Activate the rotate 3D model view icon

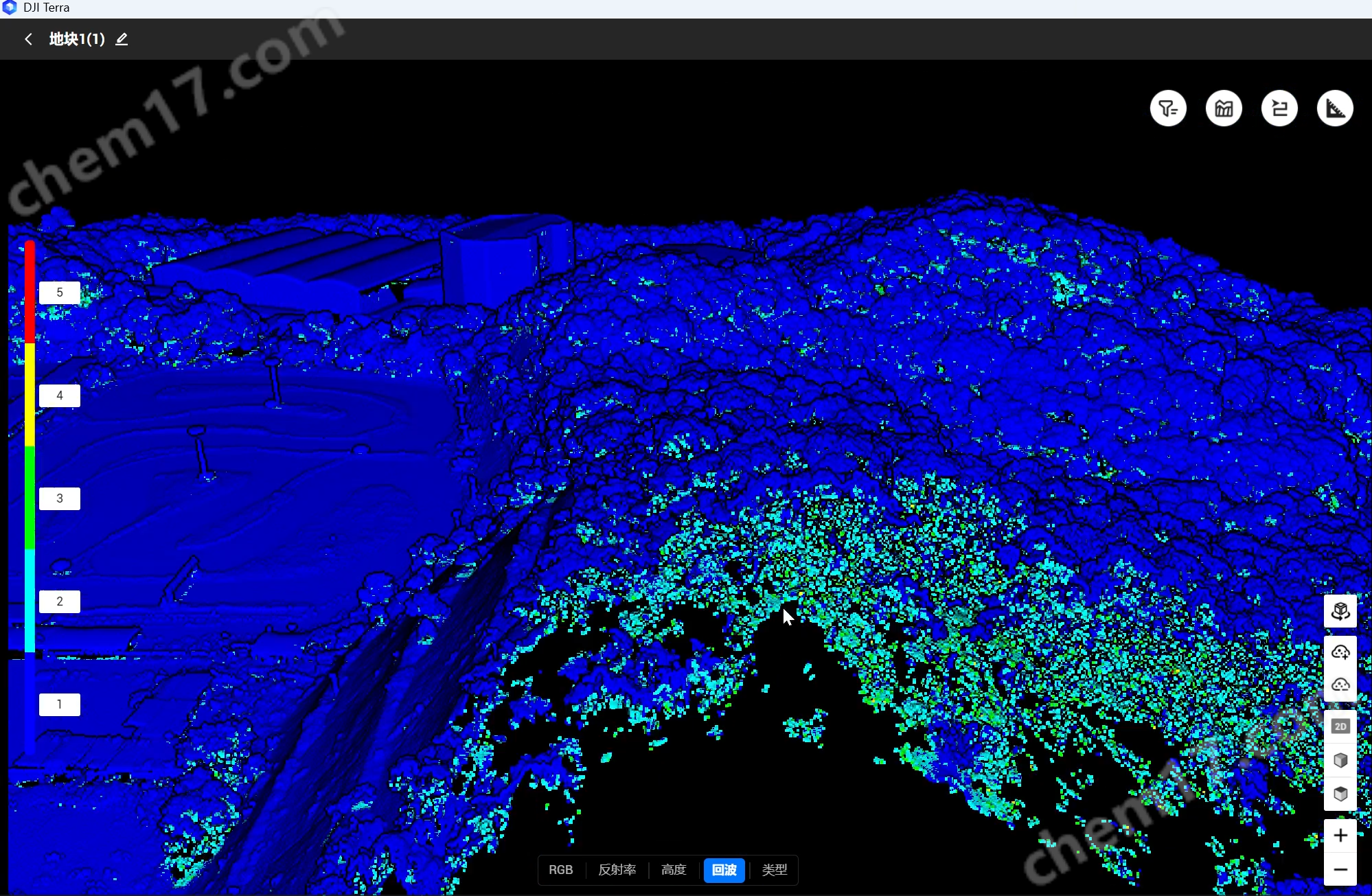(x=1340, y=611)
